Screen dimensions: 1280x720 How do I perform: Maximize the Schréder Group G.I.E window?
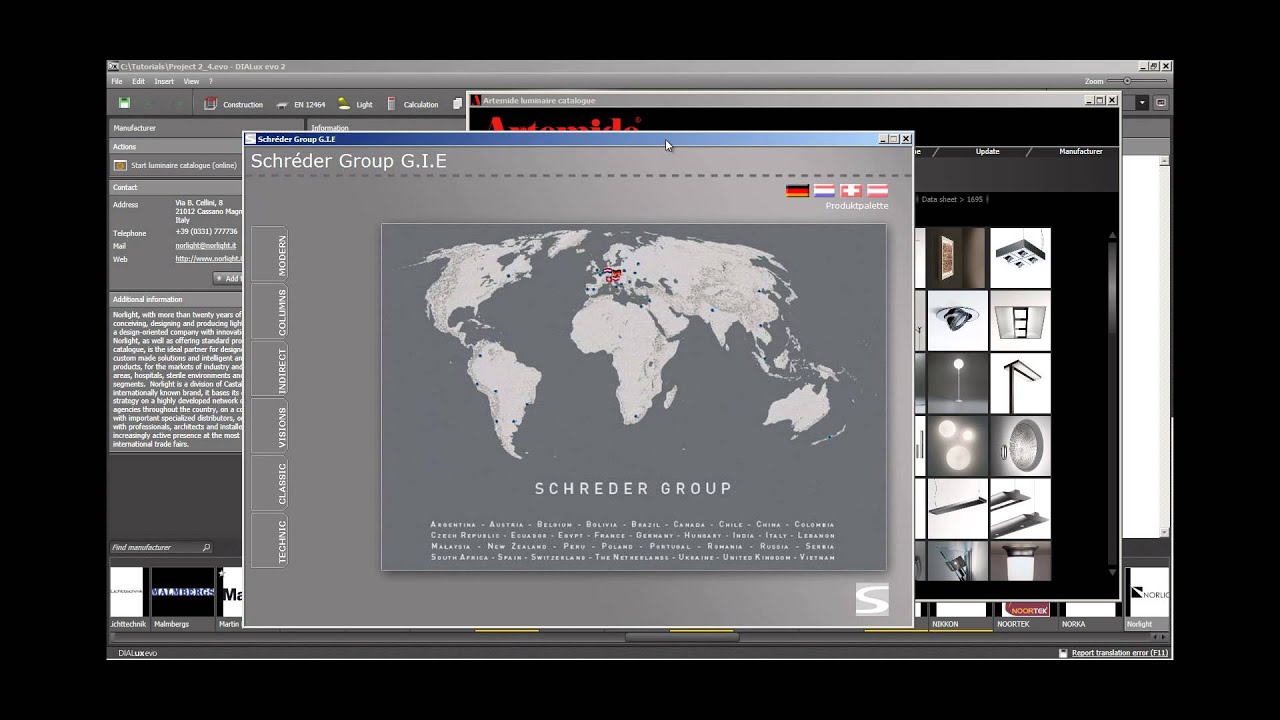(895, 139)
